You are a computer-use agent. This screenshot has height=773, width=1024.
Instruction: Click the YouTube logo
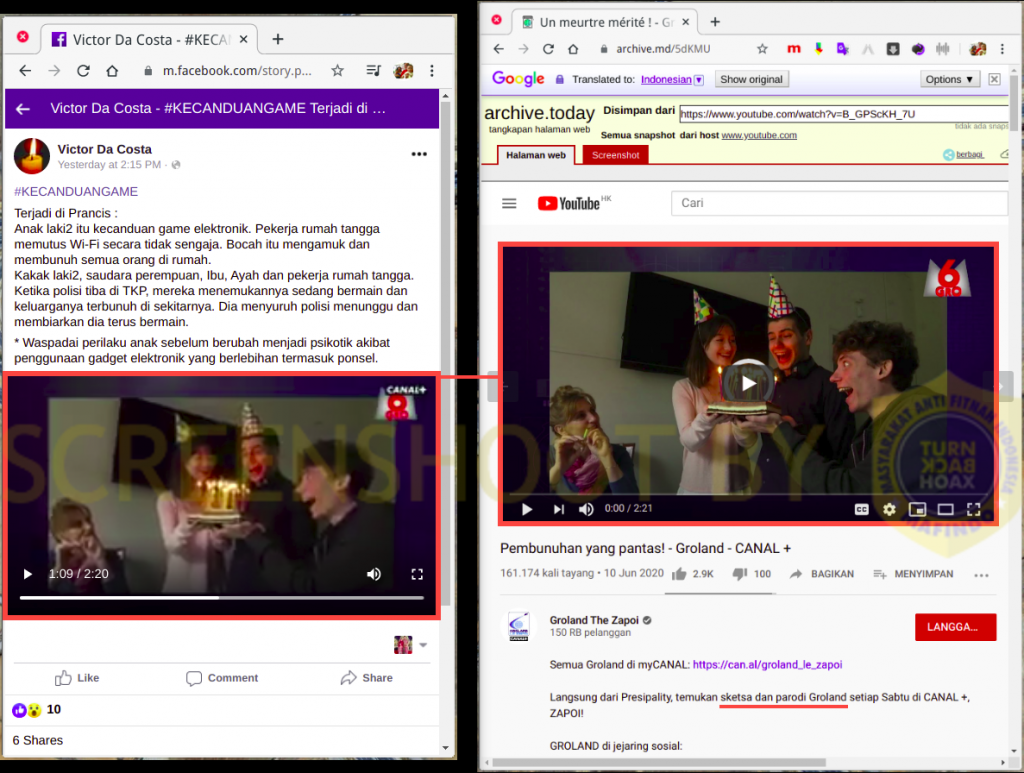click(x=569, y=204)
